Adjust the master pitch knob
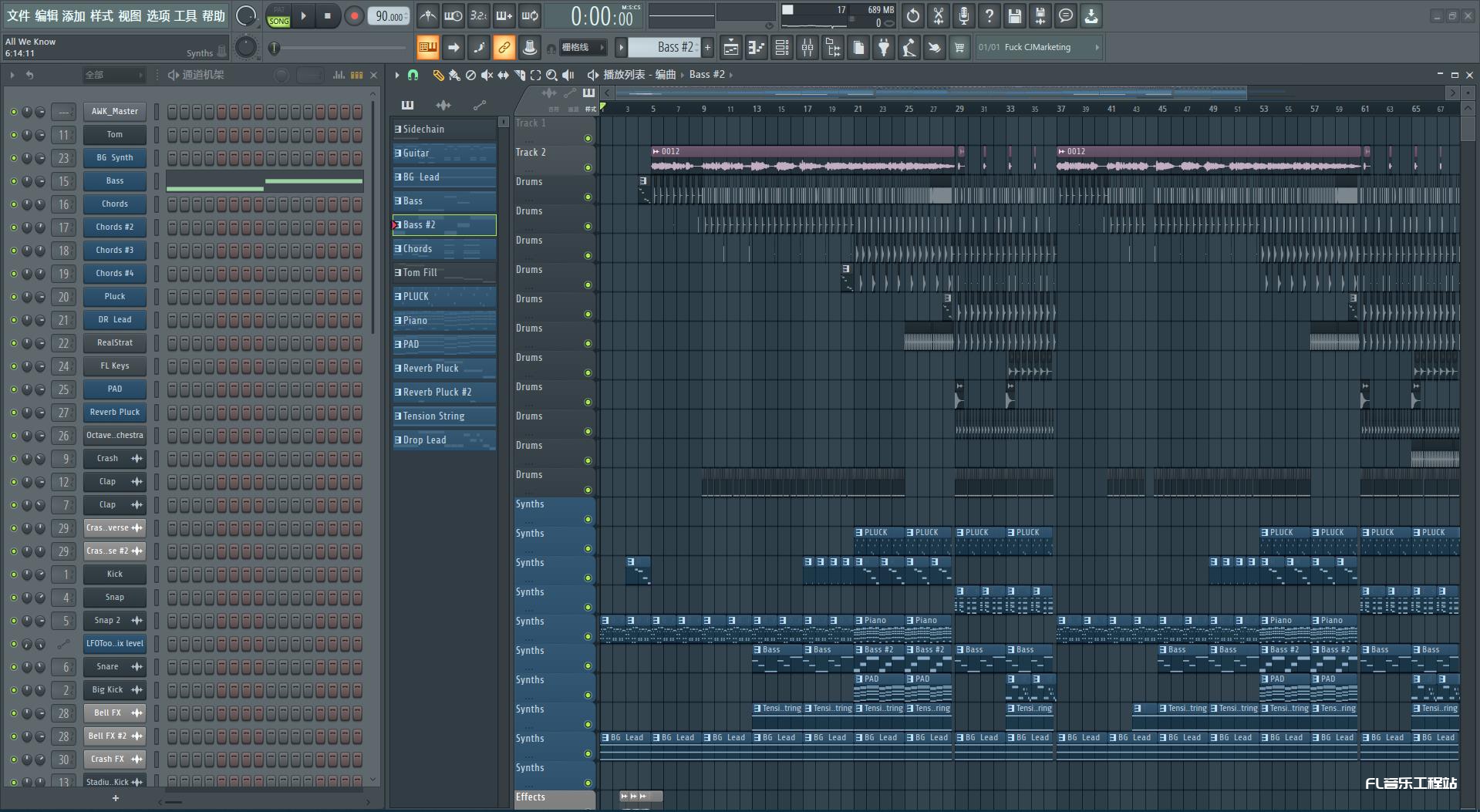This screenshot has height=812, width=1480. [246, 48]
